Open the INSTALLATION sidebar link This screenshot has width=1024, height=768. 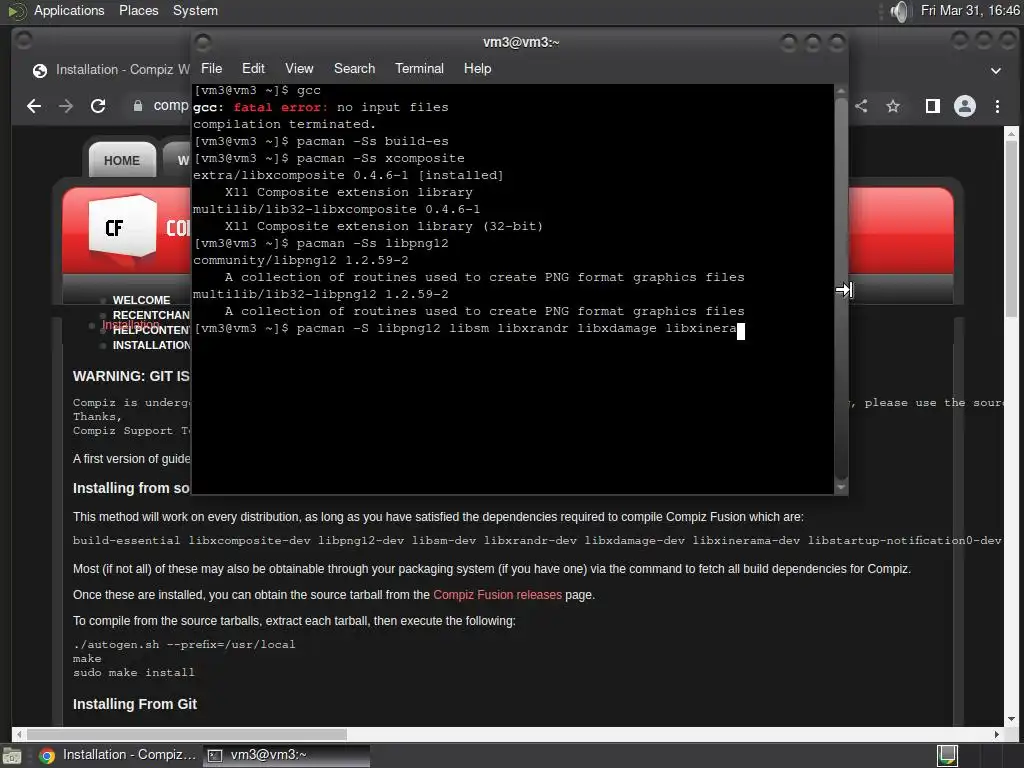pyautogui.click(x=151, y=345)
